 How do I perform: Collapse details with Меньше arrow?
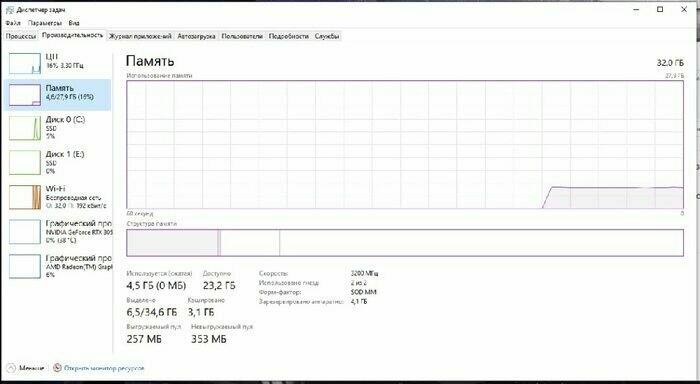tap(11, 368)
